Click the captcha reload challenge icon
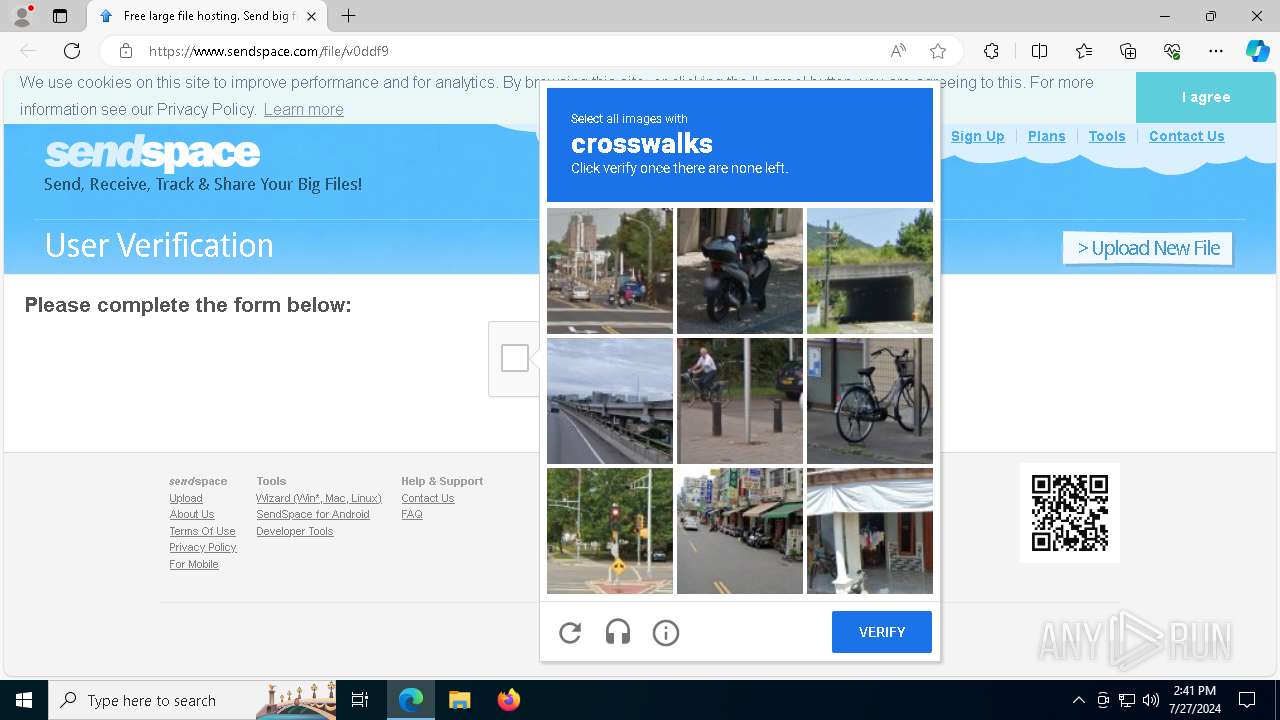1280x720 pixels. [x=570, y=632]
